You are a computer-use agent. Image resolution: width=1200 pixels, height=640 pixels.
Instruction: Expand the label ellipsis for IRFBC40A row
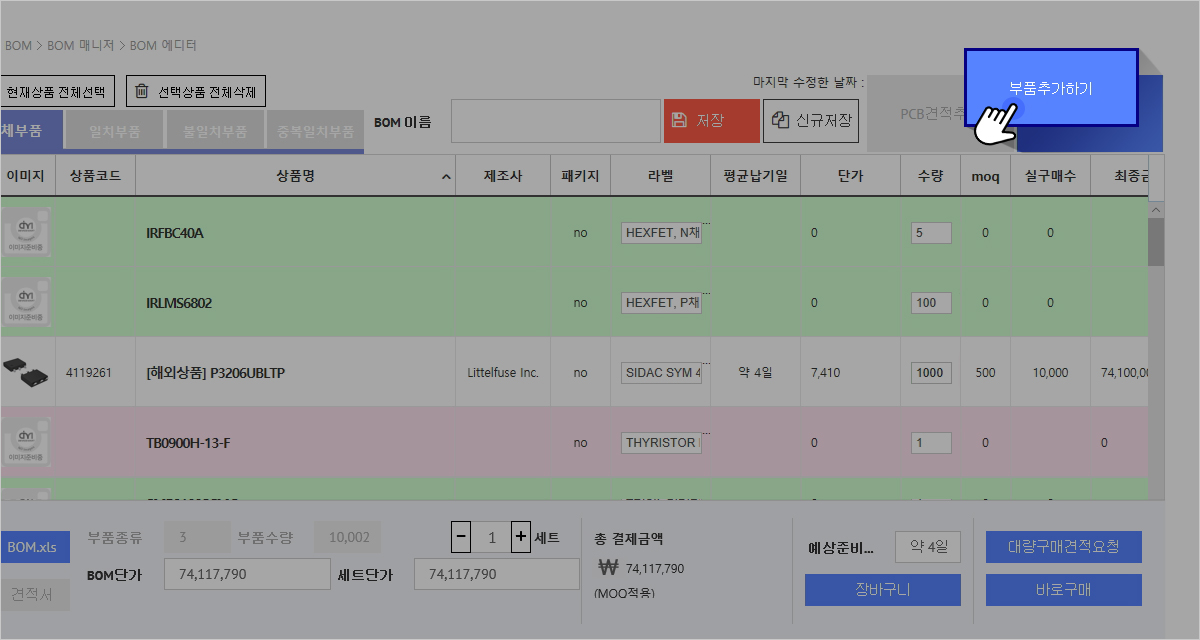pos(706,223)
